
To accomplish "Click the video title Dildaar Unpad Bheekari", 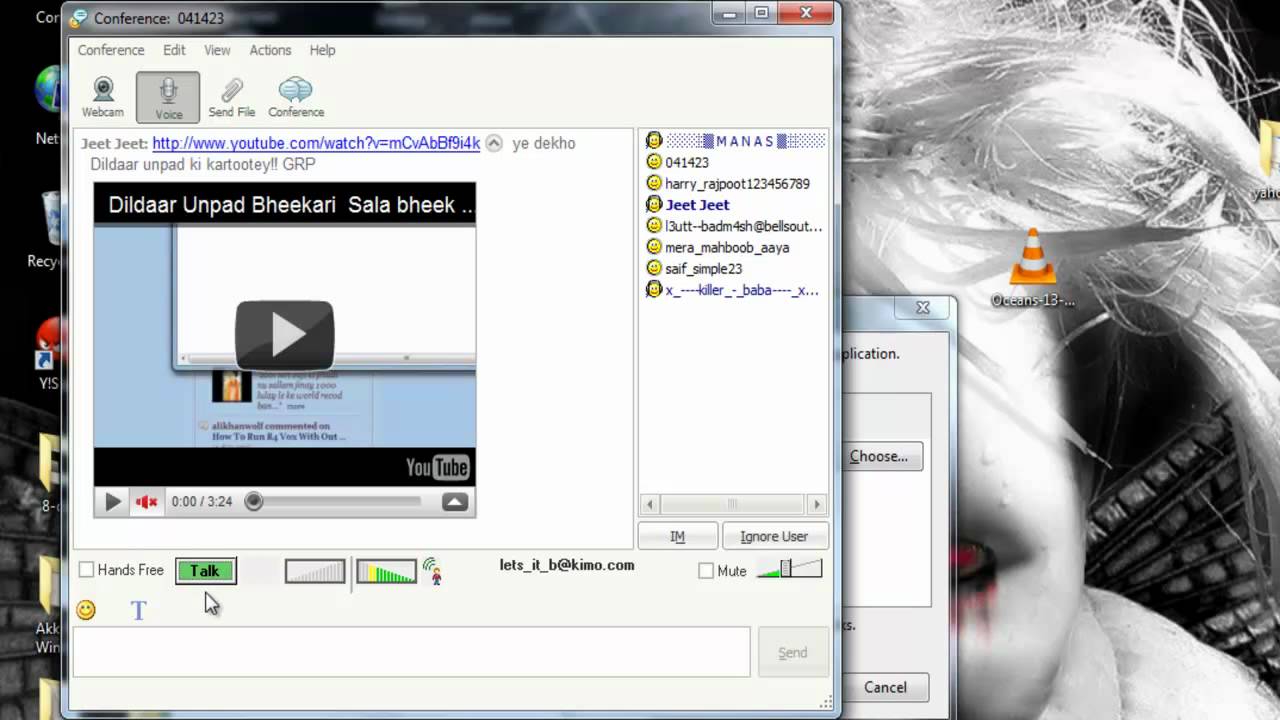I will coord(291,206).
